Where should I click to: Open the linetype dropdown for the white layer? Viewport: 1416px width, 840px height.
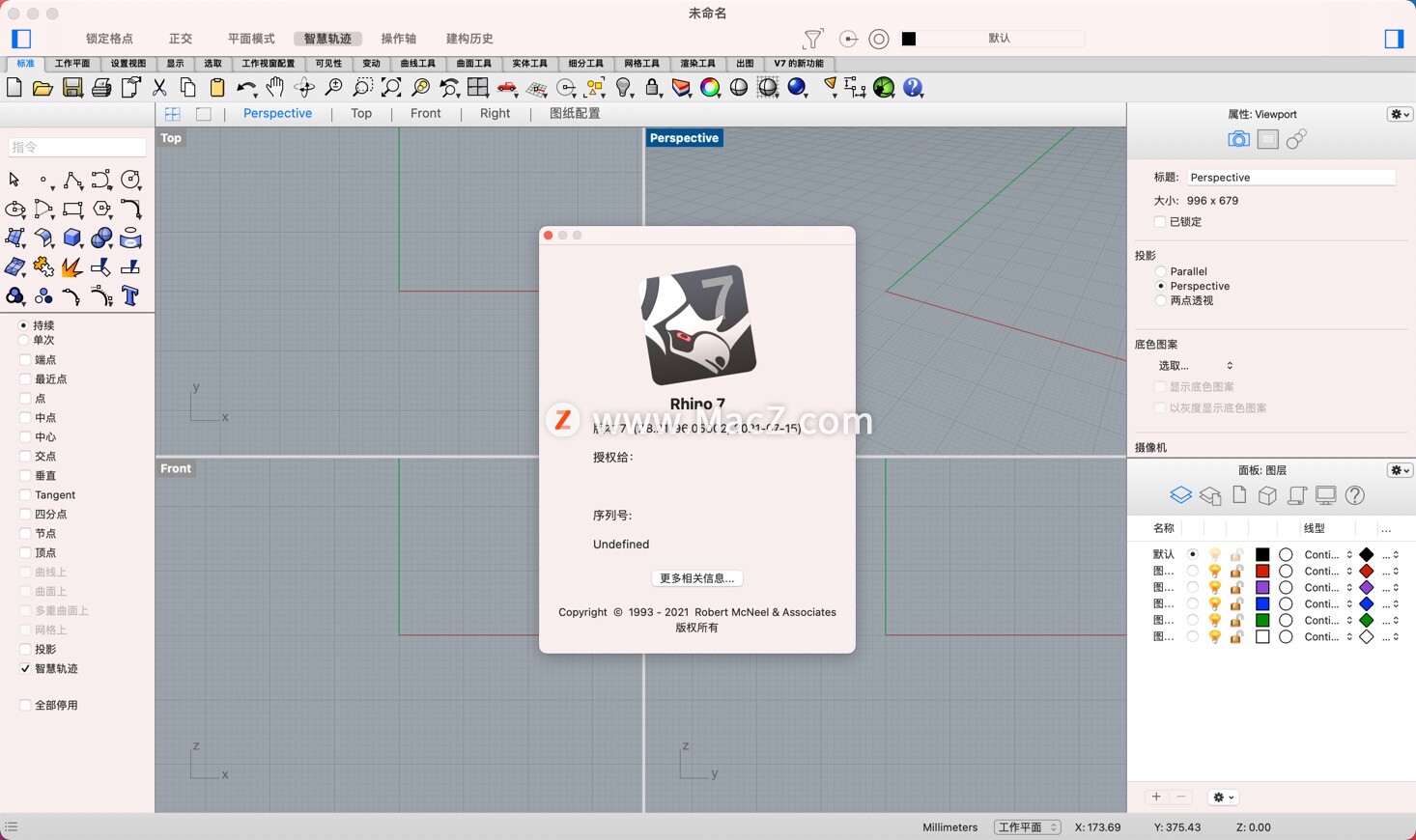pos(1328,637)
